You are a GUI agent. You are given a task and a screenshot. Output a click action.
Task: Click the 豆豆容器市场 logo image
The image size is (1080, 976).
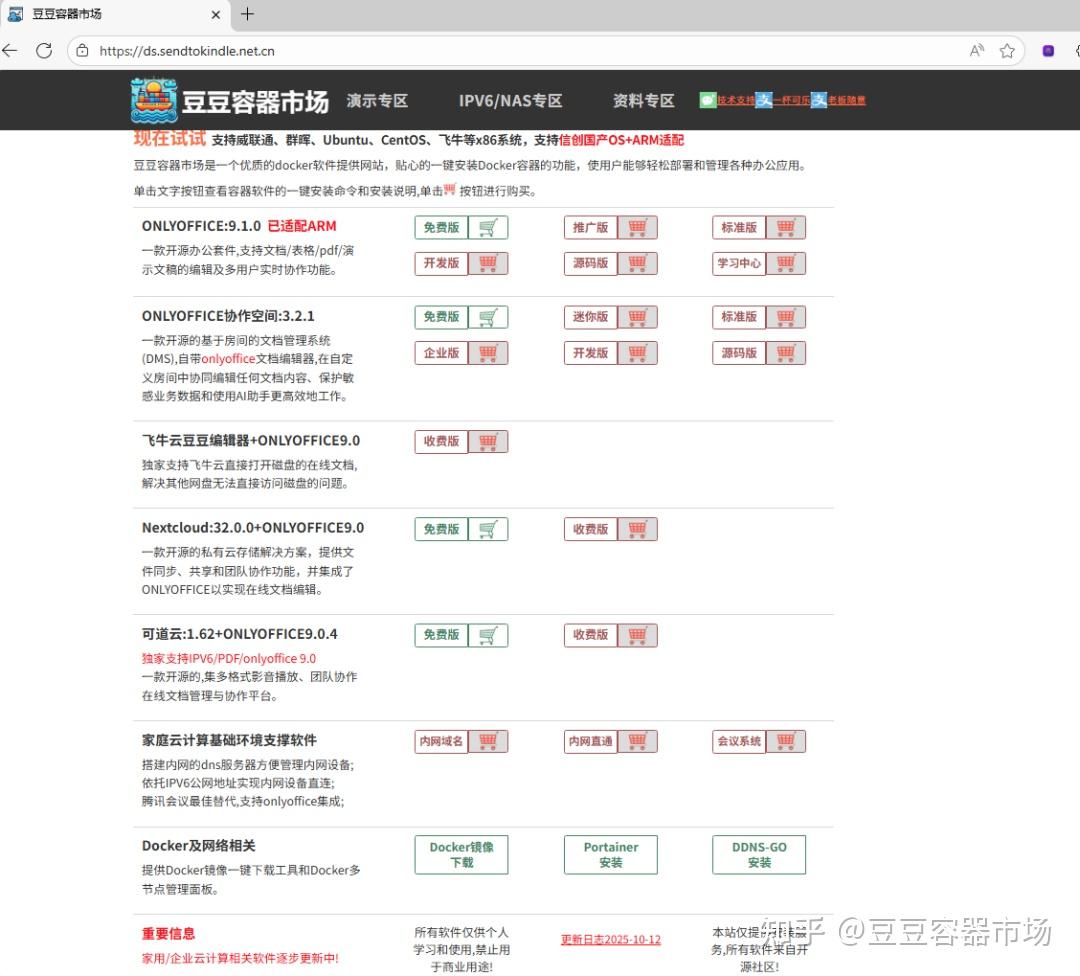tap(154, 101)
